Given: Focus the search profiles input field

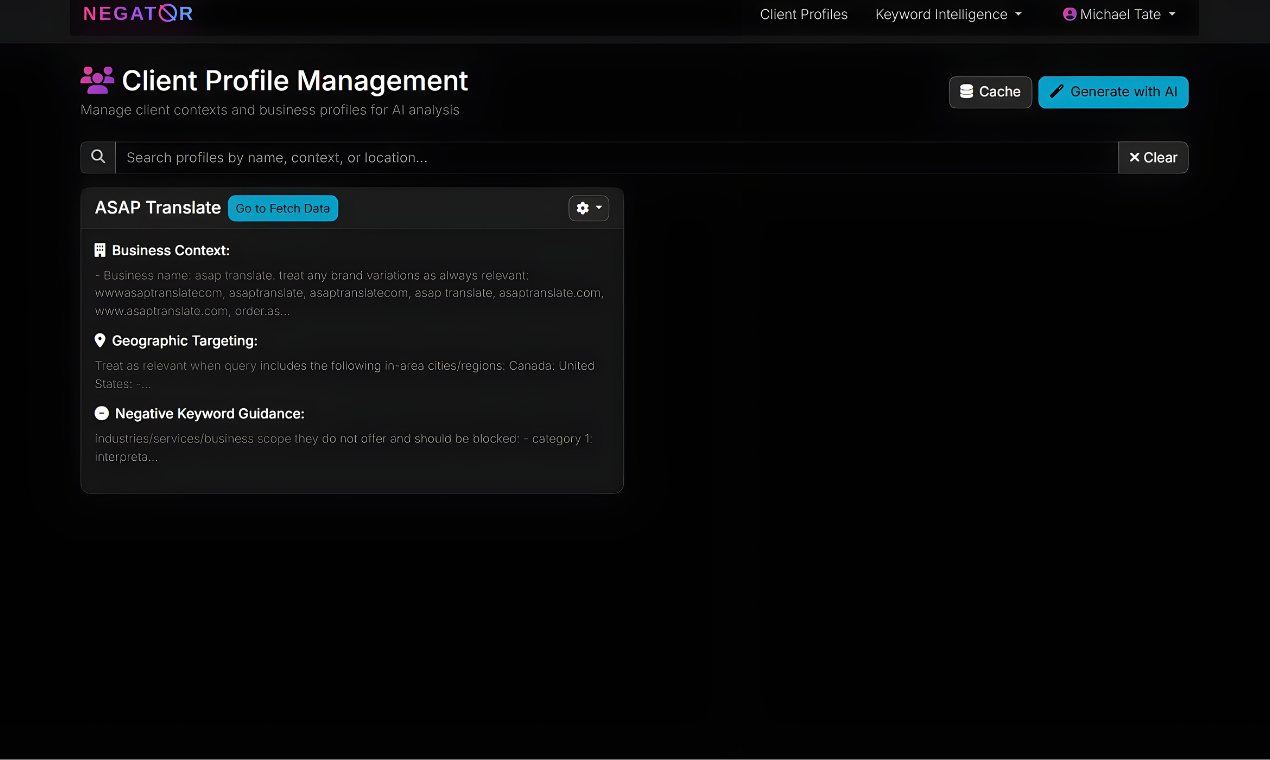Looking at the screenshot, I should click(x=615, y=157).
